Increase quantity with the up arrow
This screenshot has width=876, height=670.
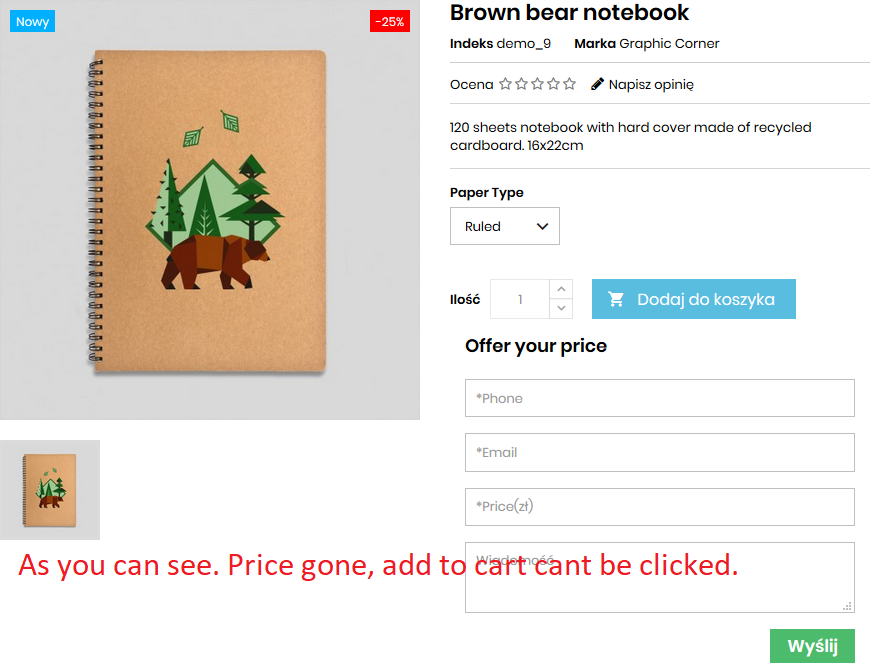pos(561,289)
